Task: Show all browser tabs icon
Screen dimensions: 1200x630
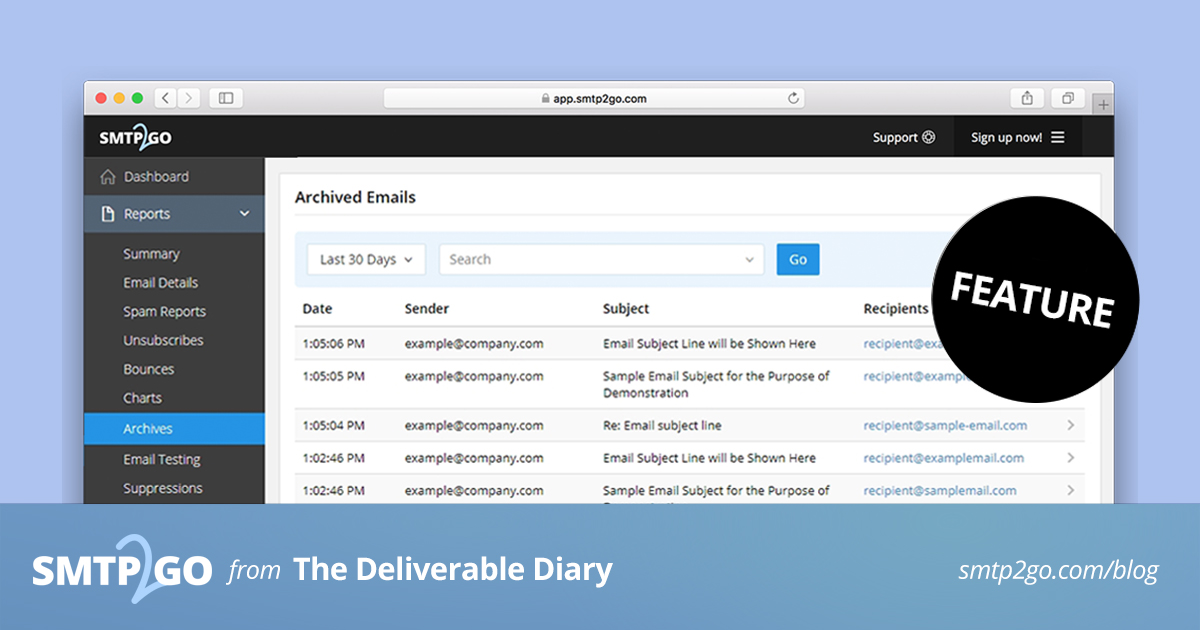Action: (1066, 98)
